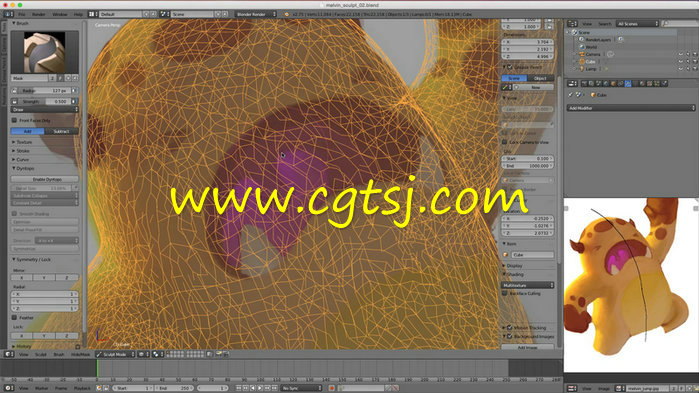Click the Camera object icon in outliner
Viewport: 699px width, 393px height.
(582, 54)
